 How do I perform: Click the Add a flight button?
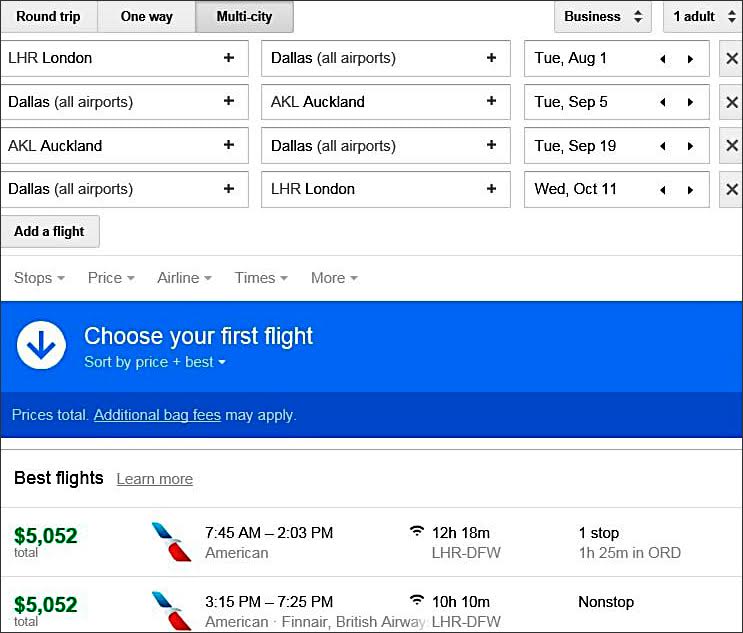click(50, 231)
